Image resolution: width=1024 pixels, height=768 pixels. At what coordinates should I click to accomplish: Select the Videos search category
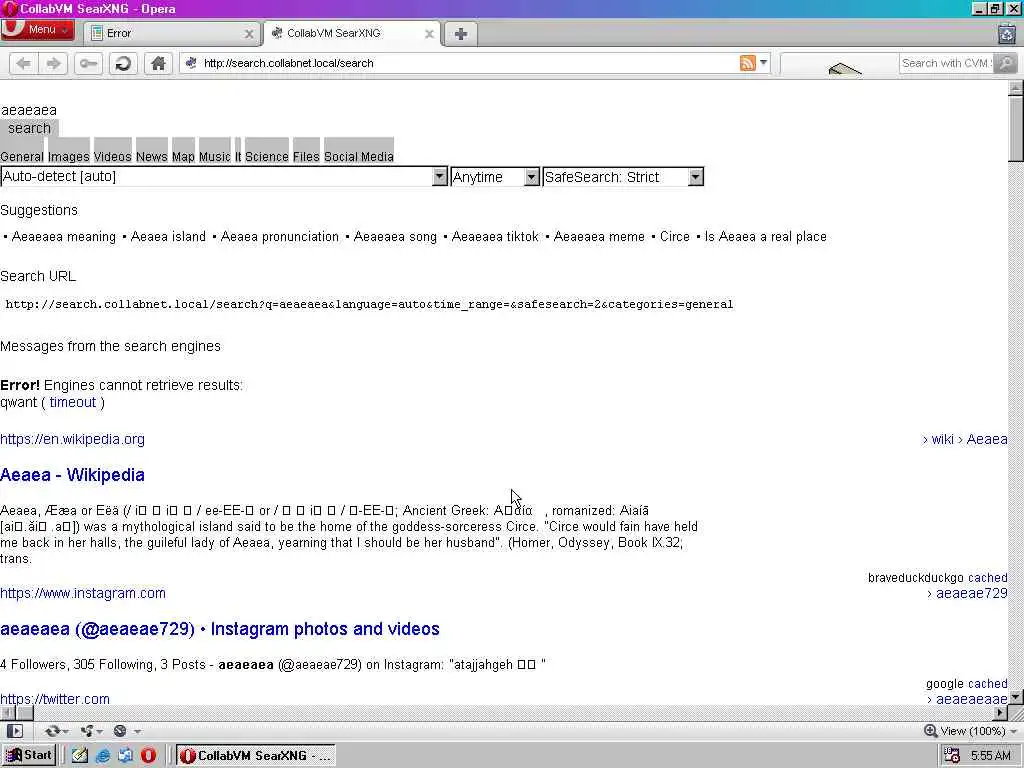112,157
